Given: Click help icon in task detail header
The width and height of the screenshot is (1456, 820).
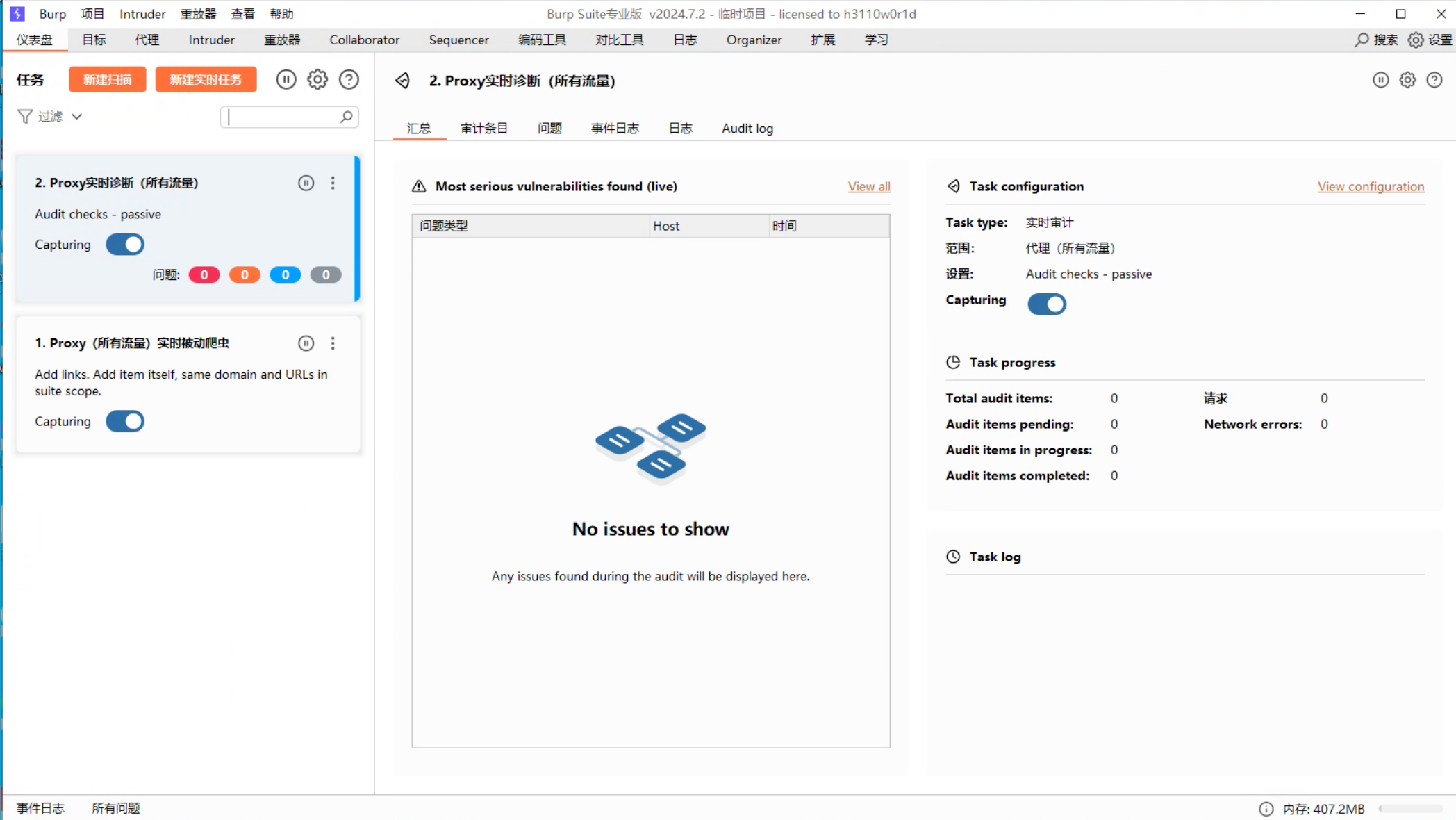Looking at the screenshot, I should [x=1434, y=80].
